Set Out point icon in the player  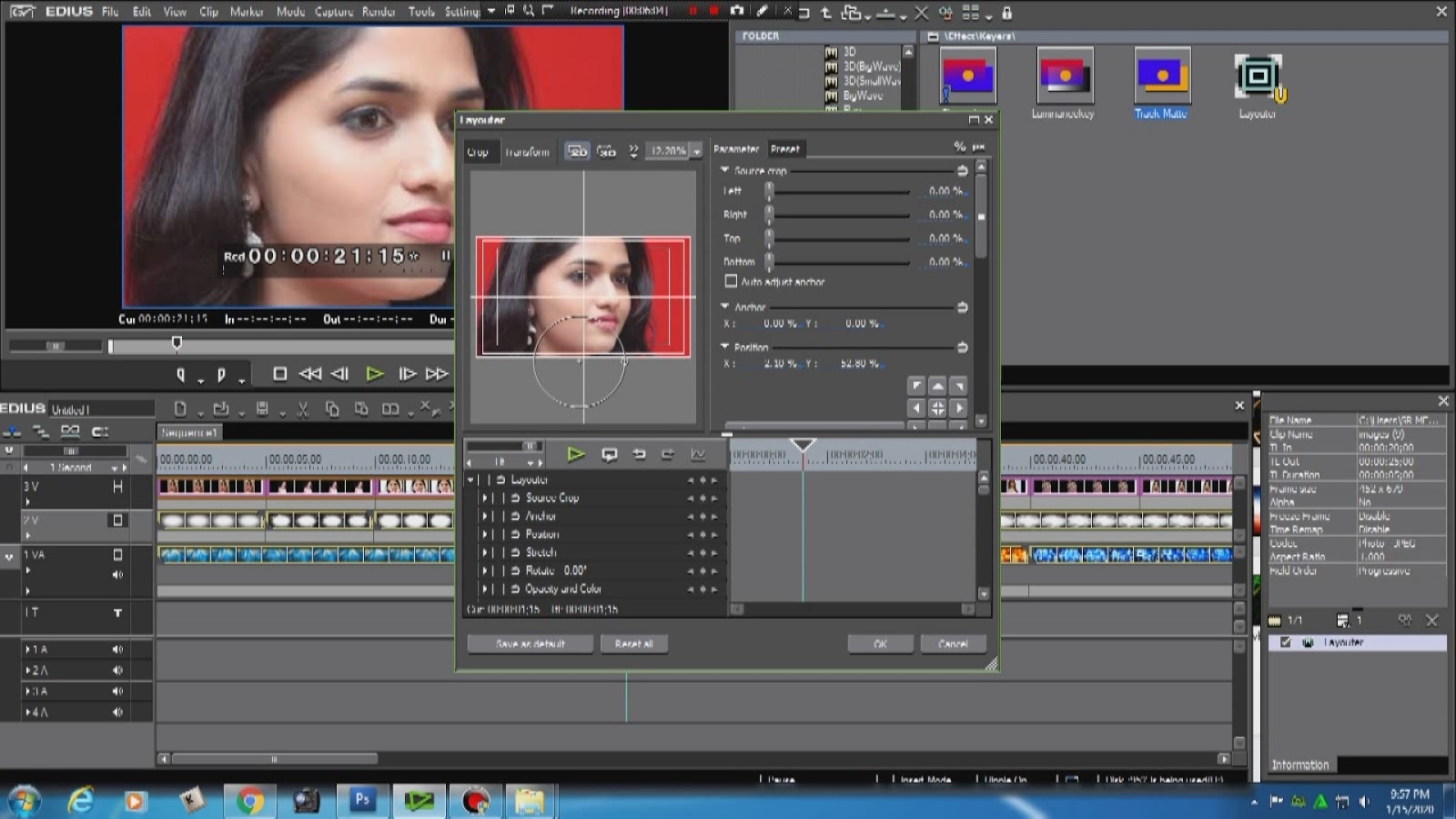pos(220,374)
